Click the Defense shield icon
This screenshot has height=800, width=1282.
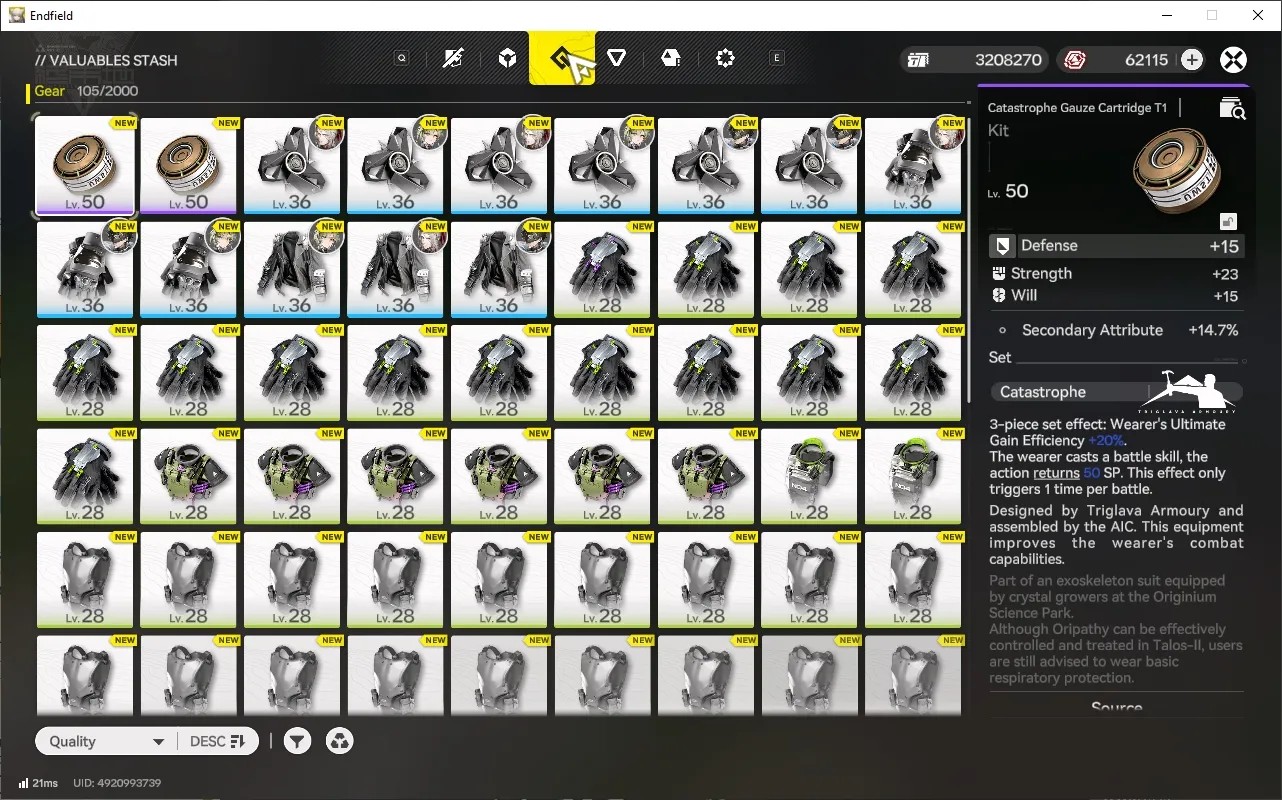(x=1002, y=246)
